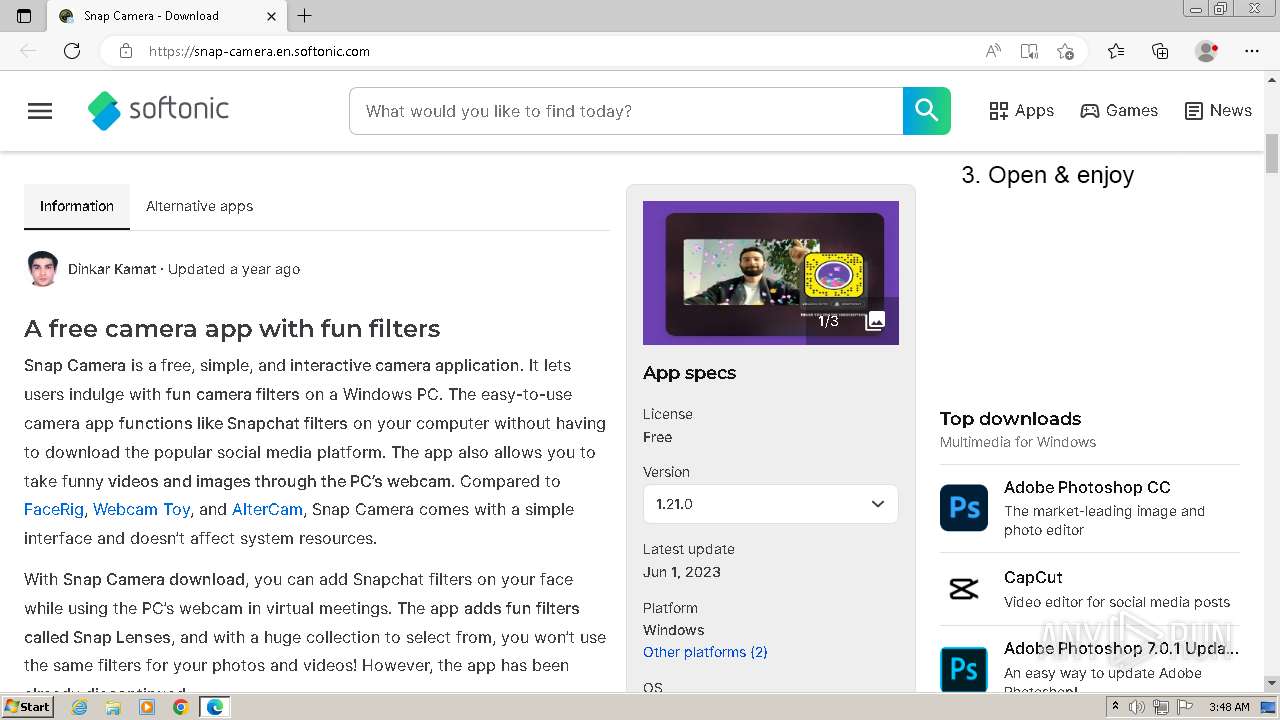Open a new browser tab
Viewport: 1280px width, 720px height.
(x=305, y=16)
